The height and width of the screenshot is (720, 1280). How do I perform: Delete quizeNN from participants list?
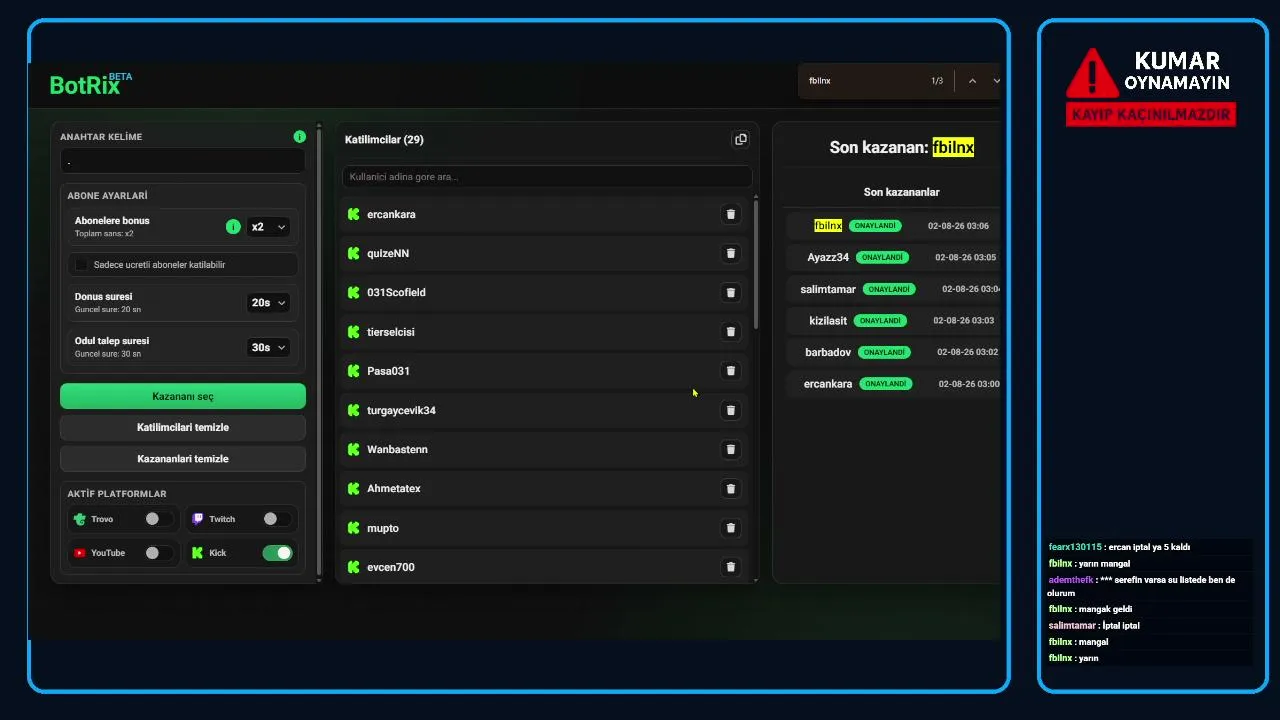[x=730, y=253]
